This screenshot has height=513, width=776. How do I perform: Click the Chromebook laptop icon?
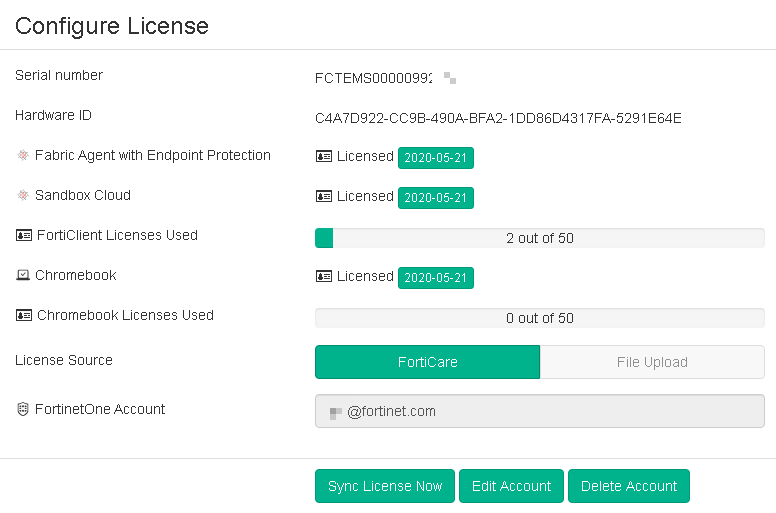[23, 275]
